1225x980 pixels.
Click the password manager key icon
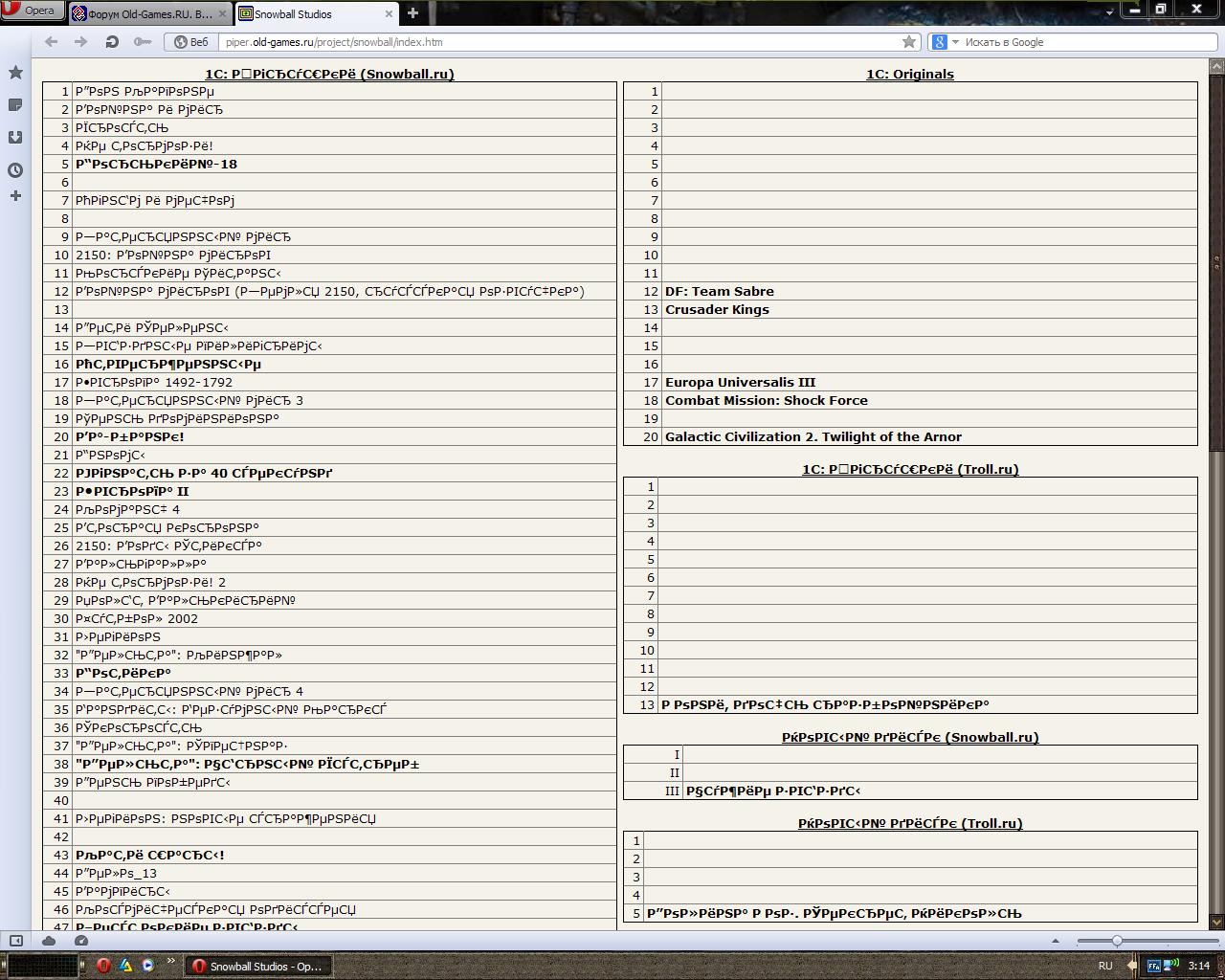(x=143, y=42)
